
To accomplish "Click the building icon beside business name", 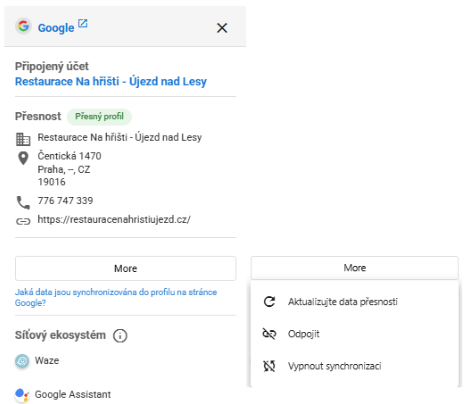I will (x=23, y=139).
